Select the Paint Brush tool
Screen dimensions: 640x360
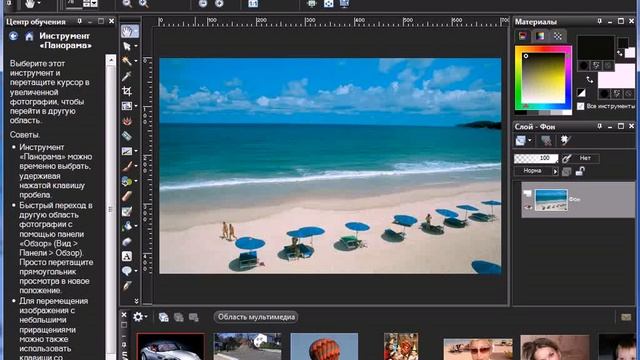pos(127,166)
